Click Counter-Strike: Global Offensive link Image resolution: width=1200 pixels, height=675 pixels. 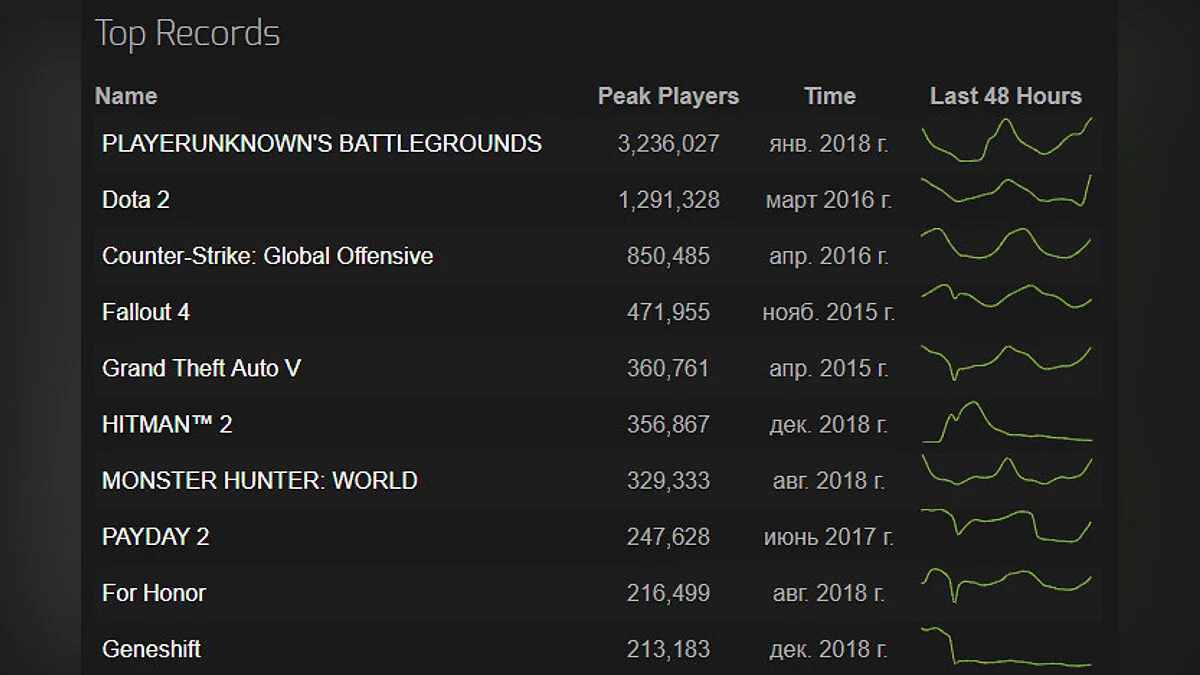click(x=267, y=255)
